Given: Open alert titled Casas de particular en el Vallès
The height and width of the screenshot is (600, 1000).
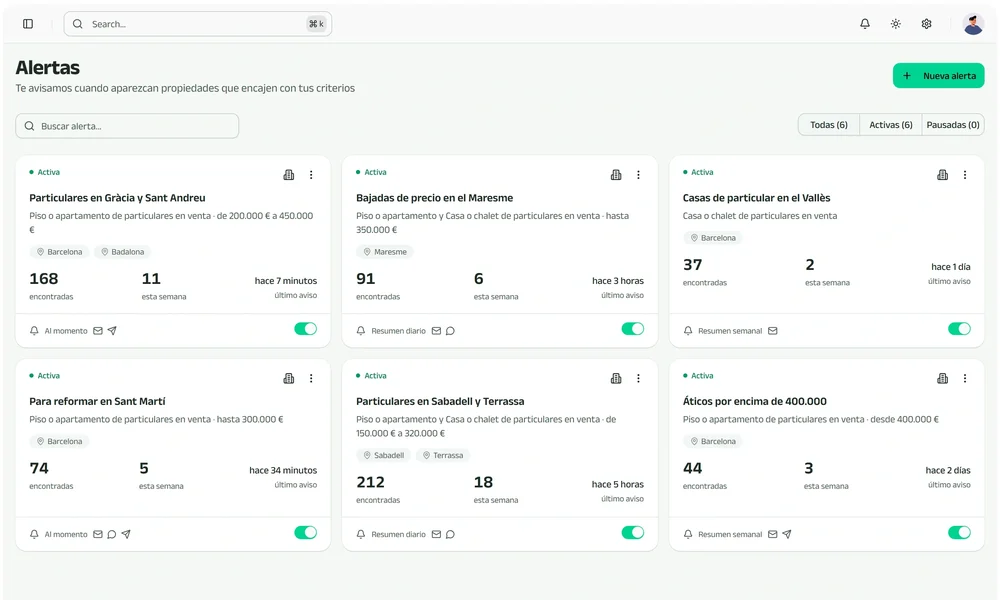Looking at the screenshot, I should [x=756, y=198].
